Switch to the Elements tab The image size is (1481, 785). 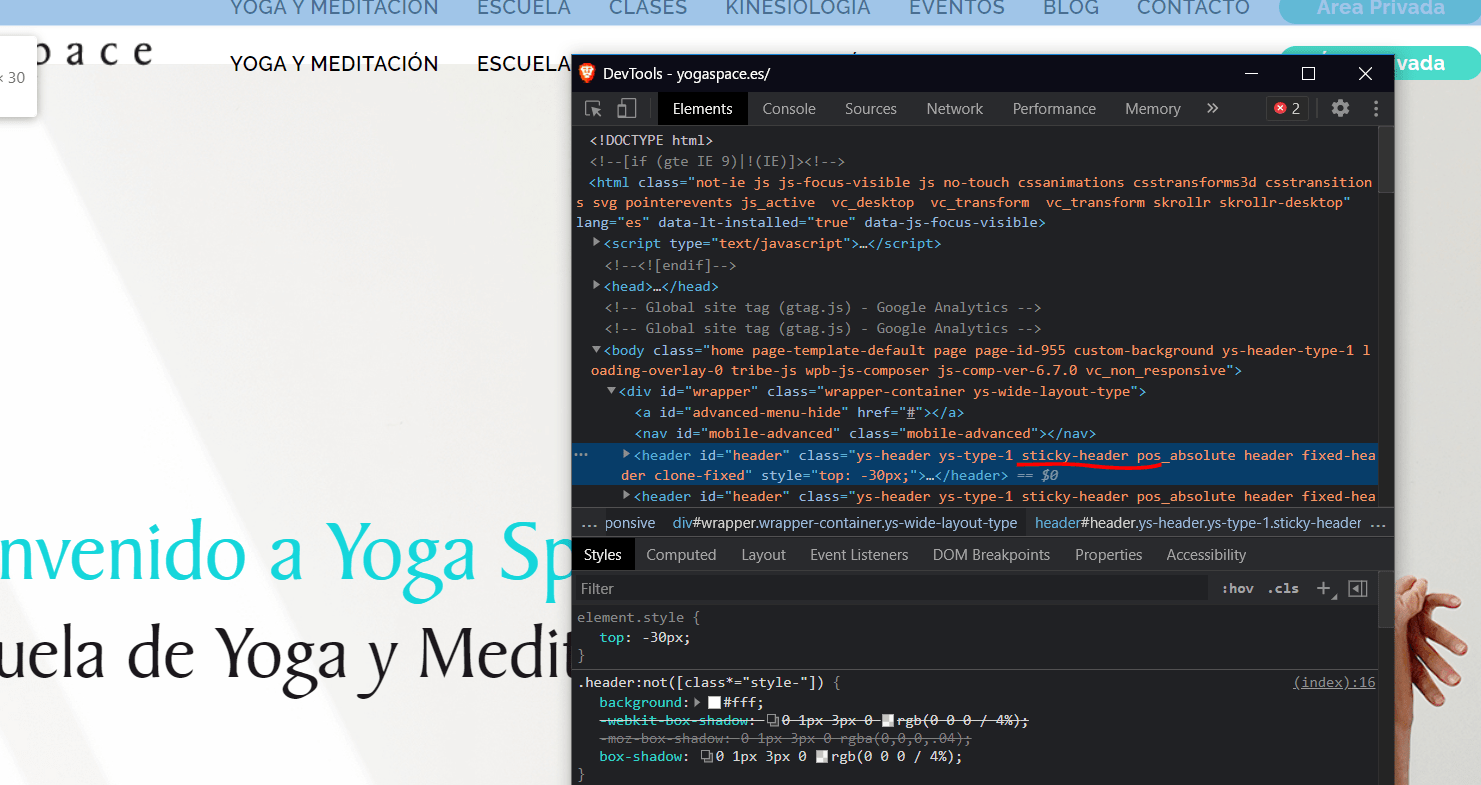(x=702, y=109)
